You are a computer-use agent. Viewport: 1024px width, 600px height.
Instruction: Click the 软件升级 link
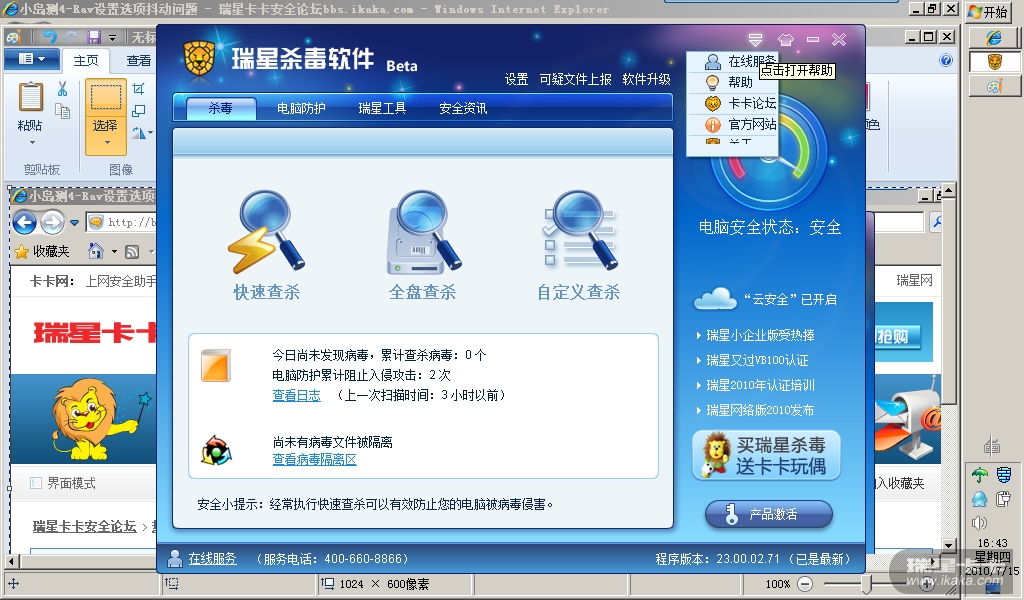647,79
